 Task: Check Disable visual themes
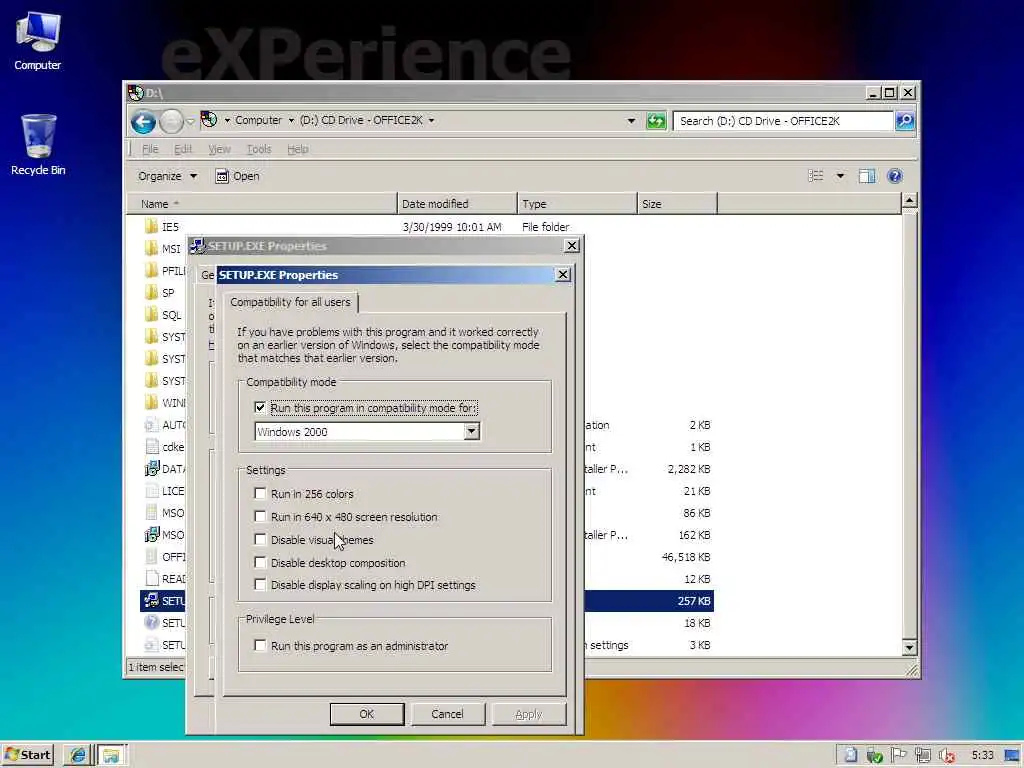click(260, 539)
